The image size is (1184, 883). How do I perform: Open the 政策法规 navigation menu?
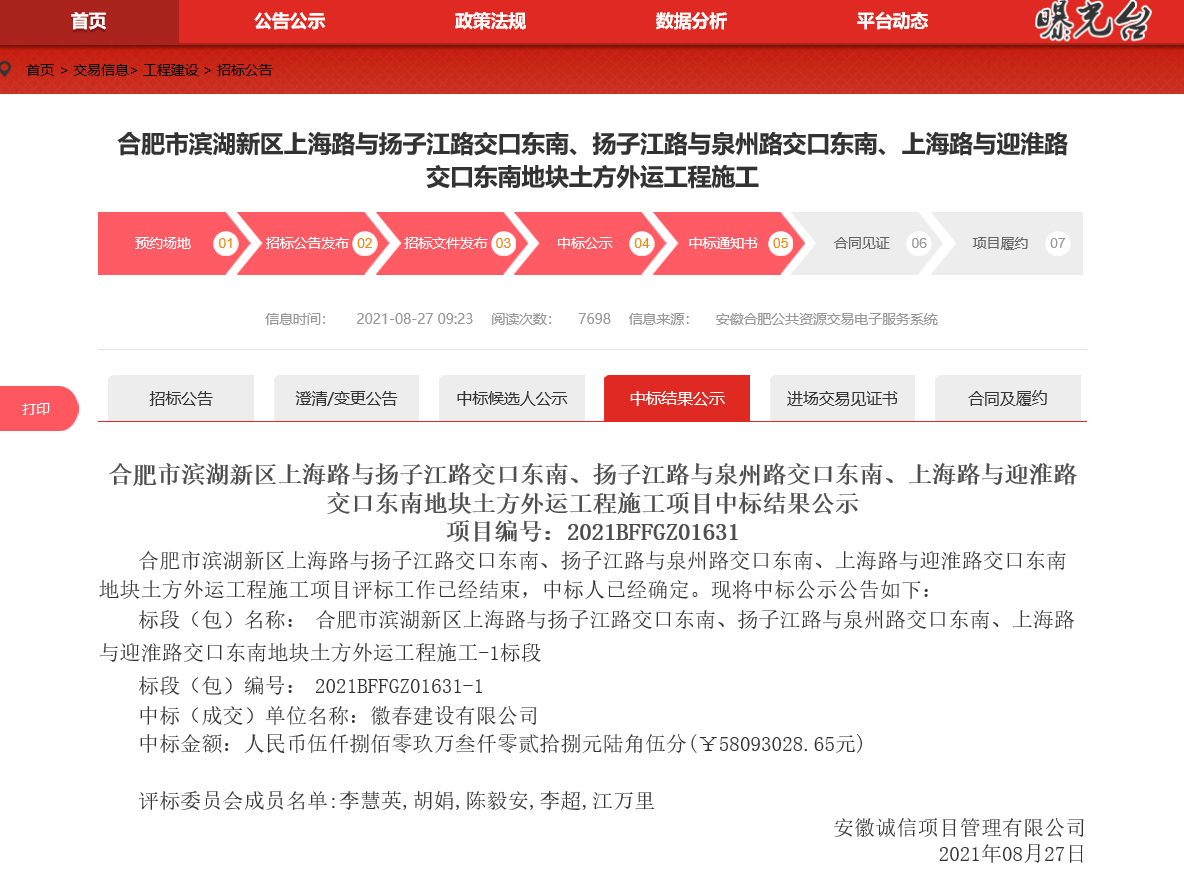click(491, 21)
